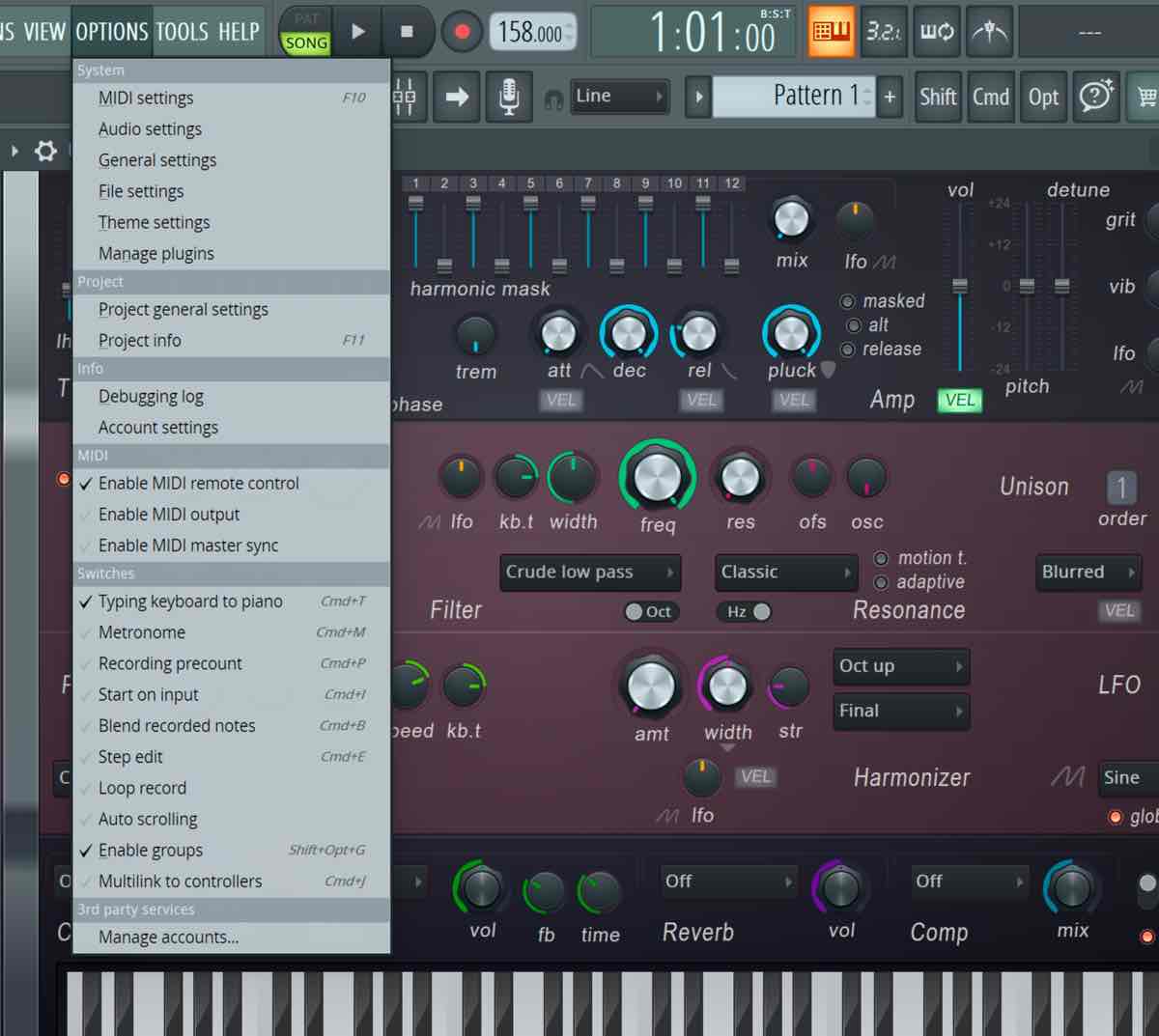
Task: Open Final harmonizer dropdown
Action: (901, 711)
